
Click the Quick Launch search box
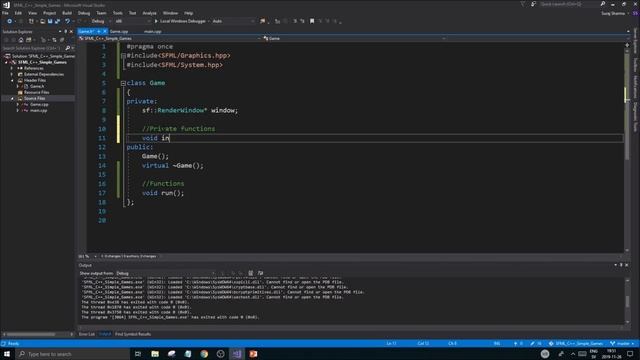[x=569, y=4]
